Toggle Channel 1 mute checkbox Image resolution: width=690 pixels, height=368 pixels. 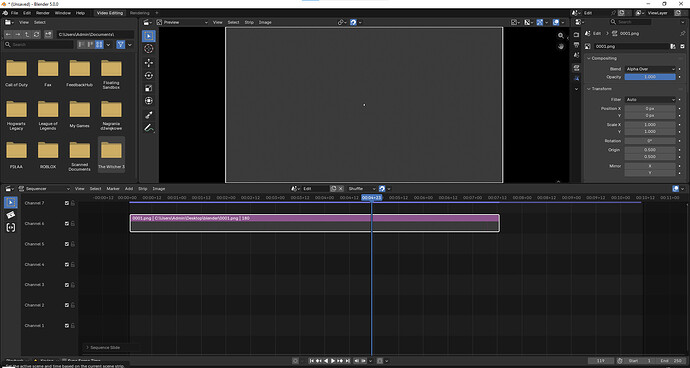pos(67,326)
